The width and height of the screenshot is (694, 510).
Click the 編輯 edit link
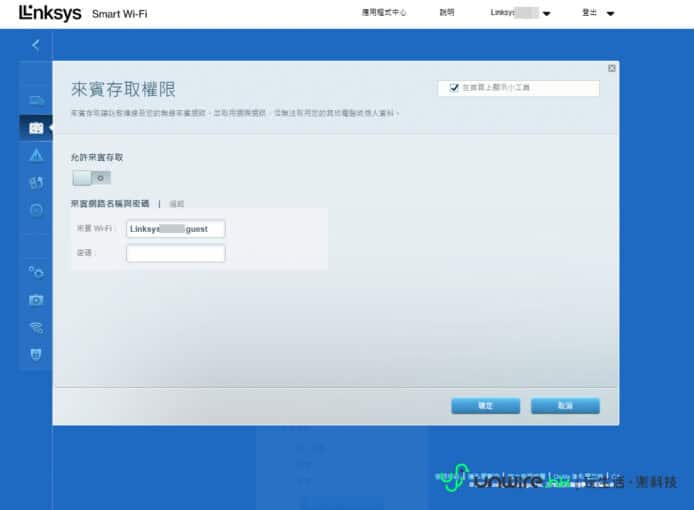pyautogui.click(x=177, y=203)
